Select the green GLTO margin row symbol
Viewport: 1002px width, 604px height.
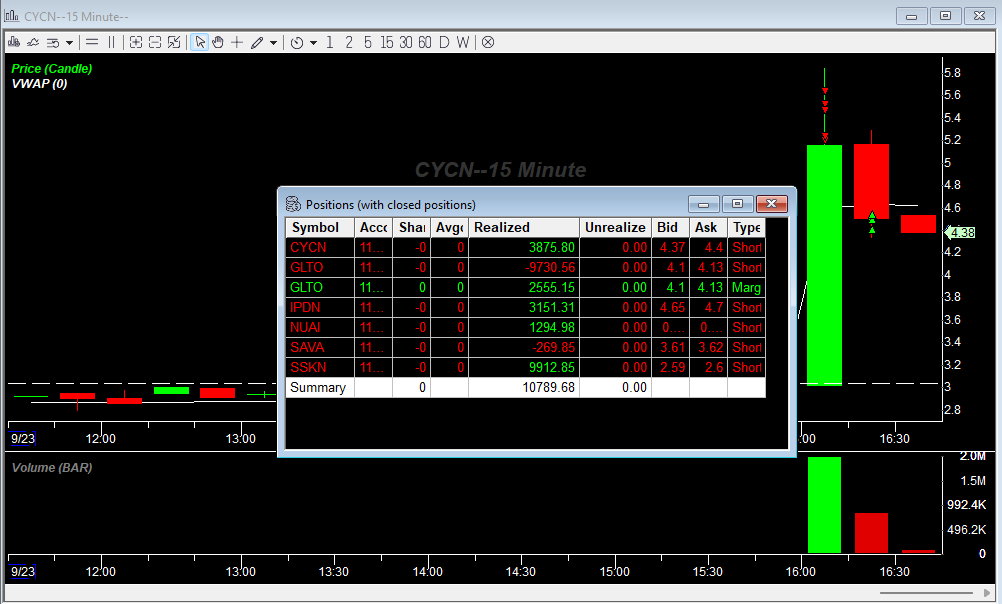click(307, 288)
